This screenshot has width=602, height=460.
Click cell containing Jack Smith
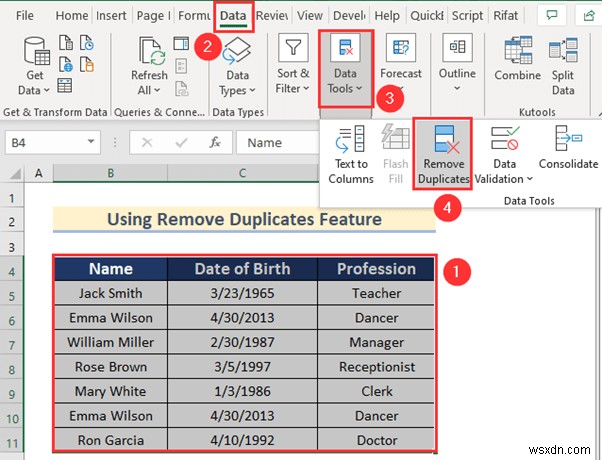111,293
